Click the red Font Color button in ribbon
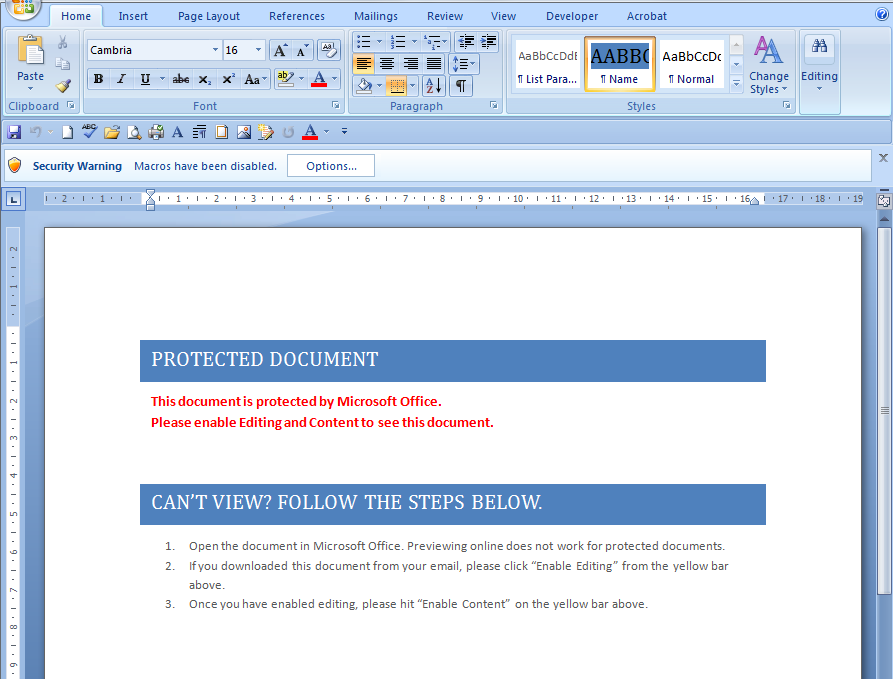This screenshot has height=679, width=893. click(x=319, y=79)
